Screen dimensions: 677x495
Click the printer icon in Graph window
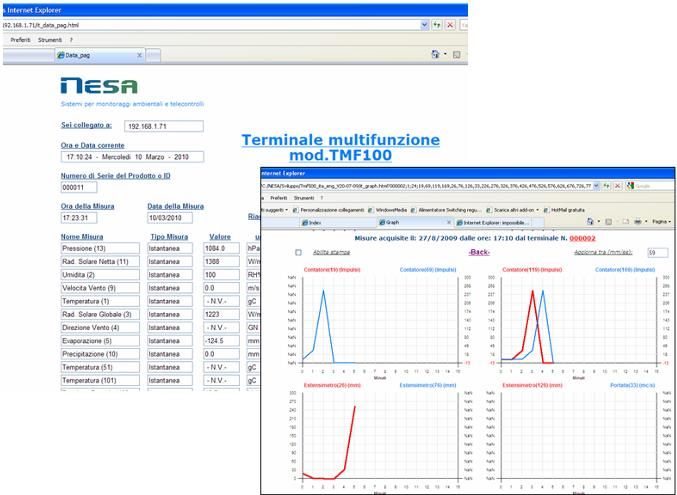638,222
